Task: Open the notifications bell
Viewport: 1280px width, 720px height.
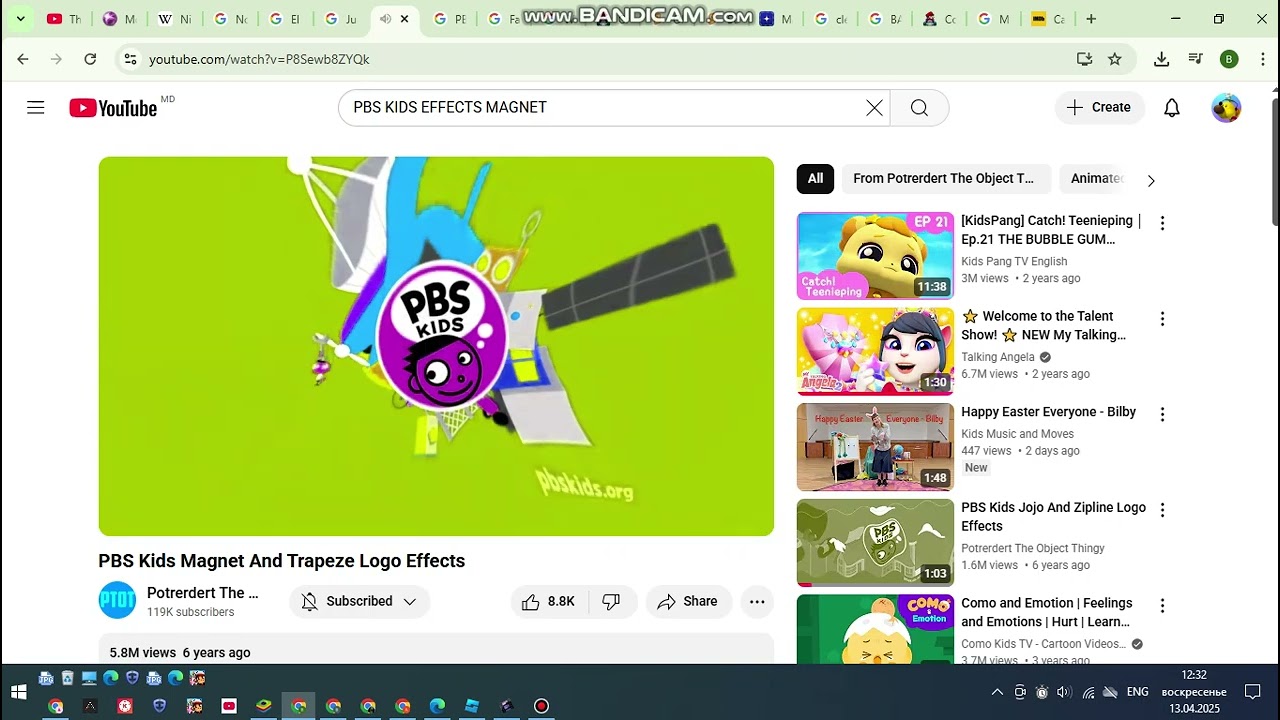Action: pos(1172,108)
